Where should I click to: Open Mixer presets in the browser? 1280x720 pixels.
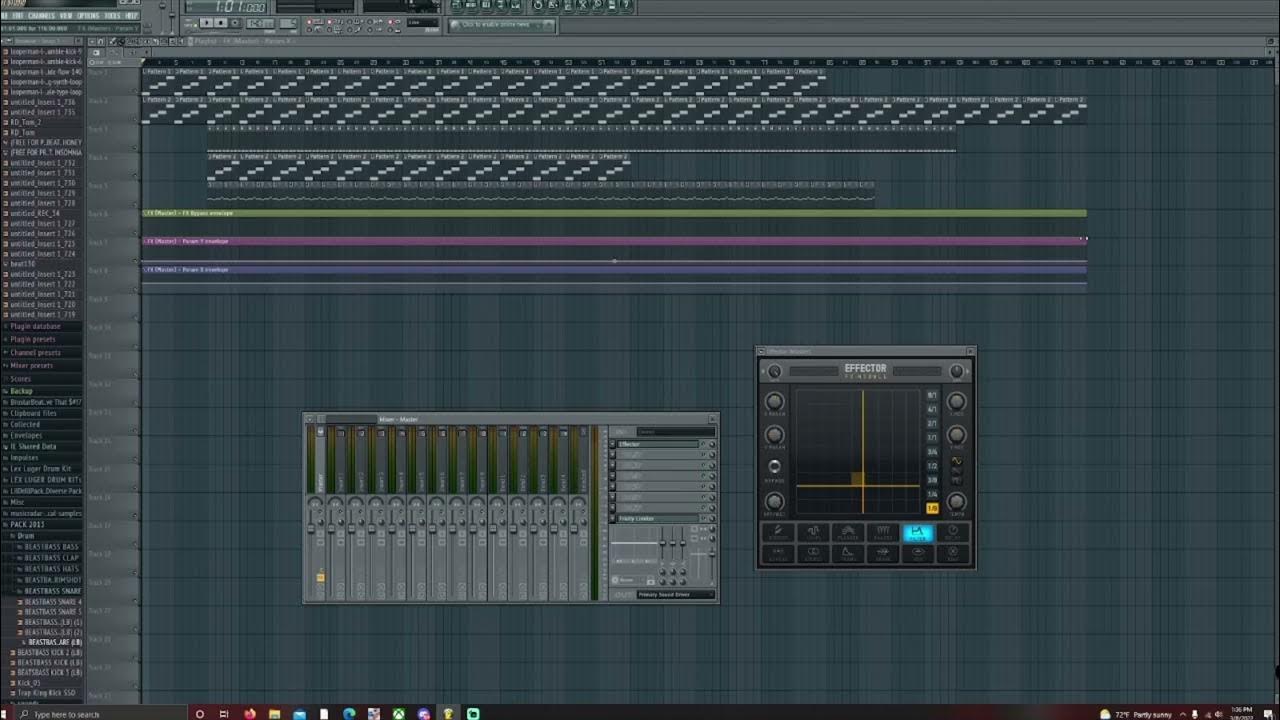pos(32,365)
